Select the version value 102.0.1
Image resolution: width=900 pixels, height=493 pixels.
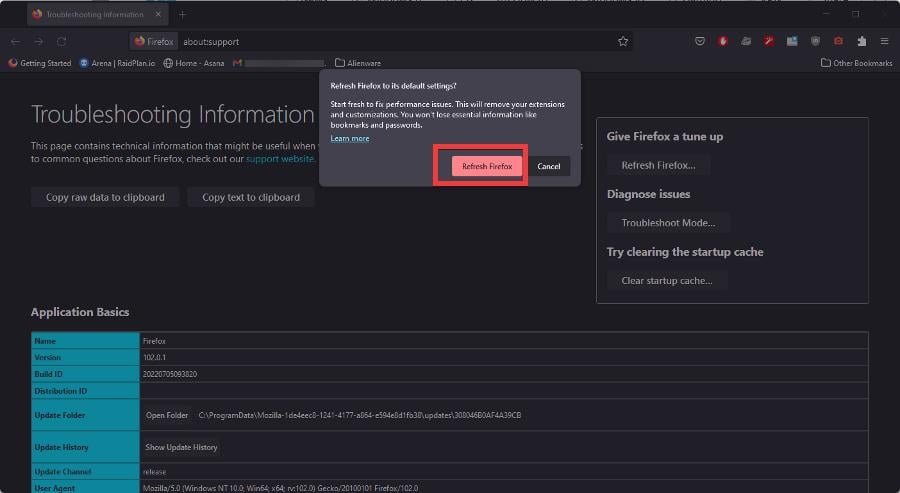tap(154, 357)
